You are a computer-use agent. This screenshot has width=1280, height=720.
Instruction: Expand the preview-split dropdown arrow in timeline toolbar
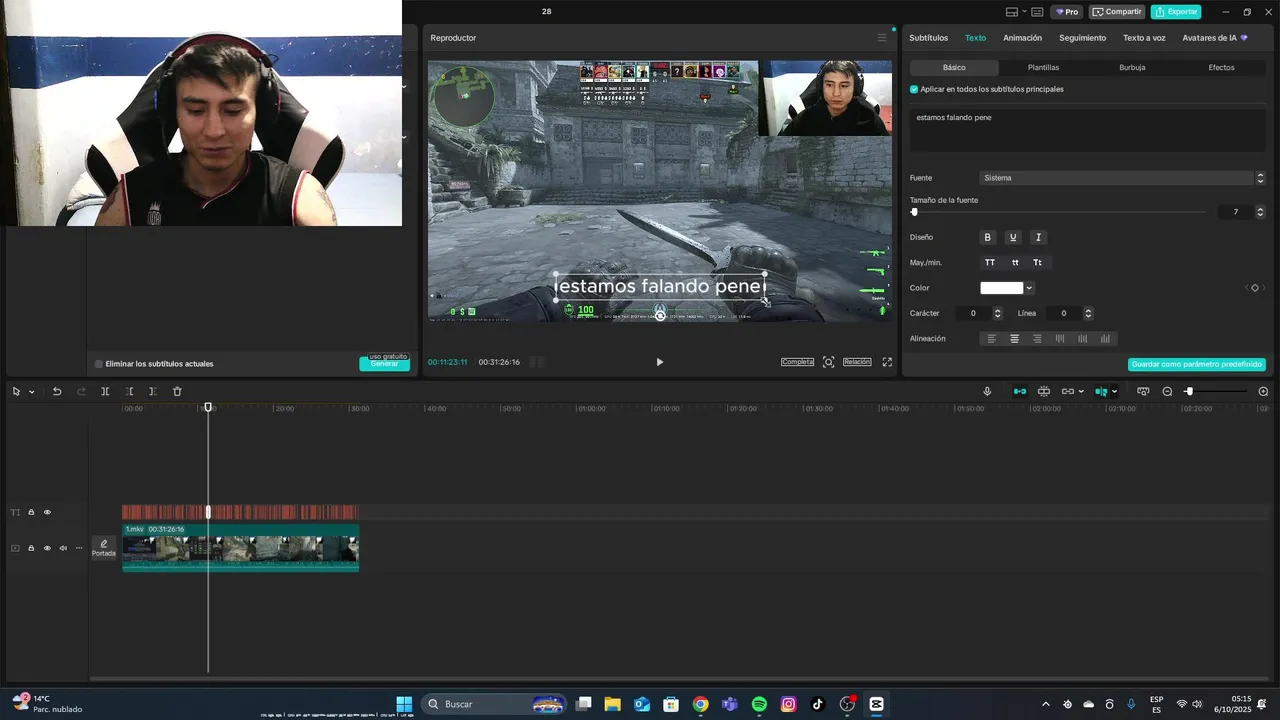pos(1114,392)
